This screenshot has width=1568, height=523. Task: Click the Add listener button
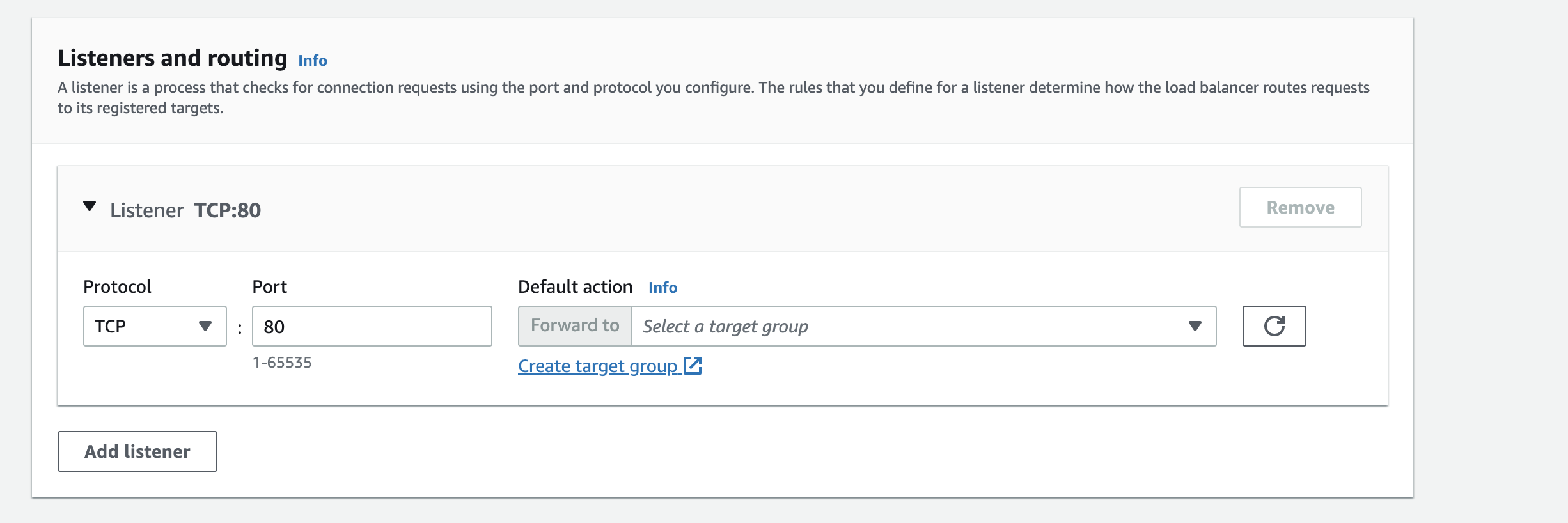(136, 451)
